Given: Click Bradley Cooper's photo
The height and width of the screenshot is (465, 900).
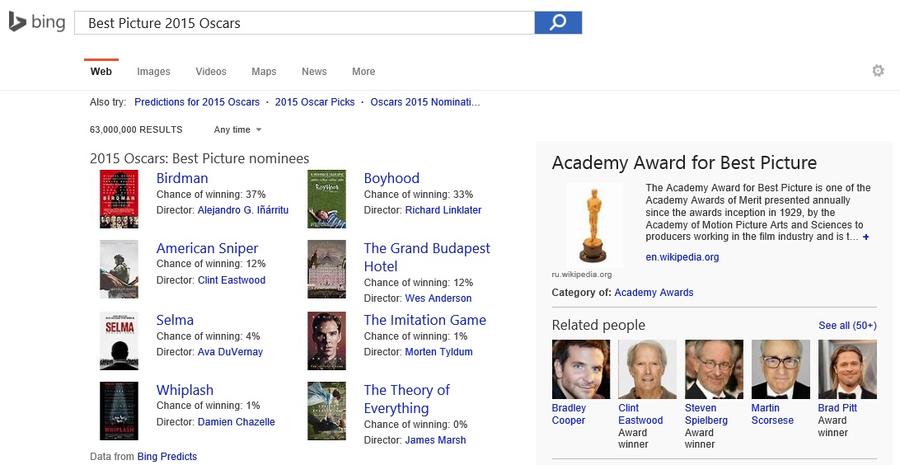Looking at the screenshot, I should click(x=581, y=369).
